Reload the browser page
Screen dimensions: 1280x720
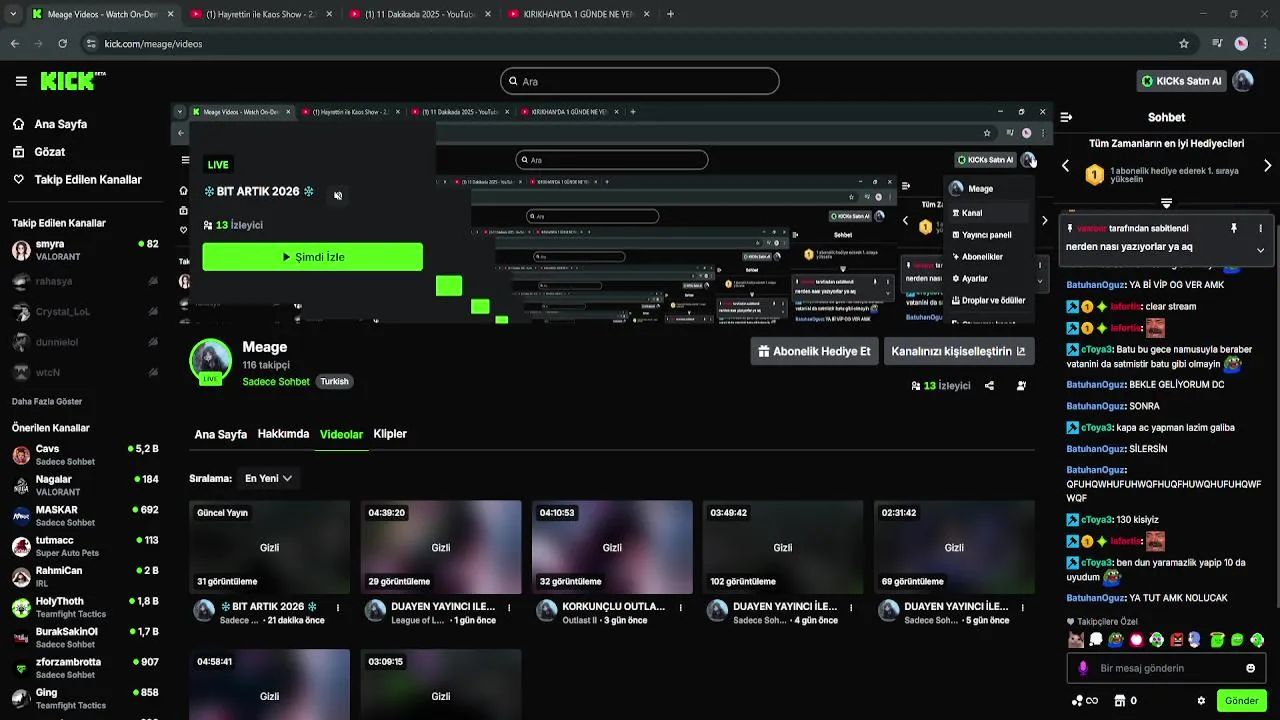[x=62, y=44]
